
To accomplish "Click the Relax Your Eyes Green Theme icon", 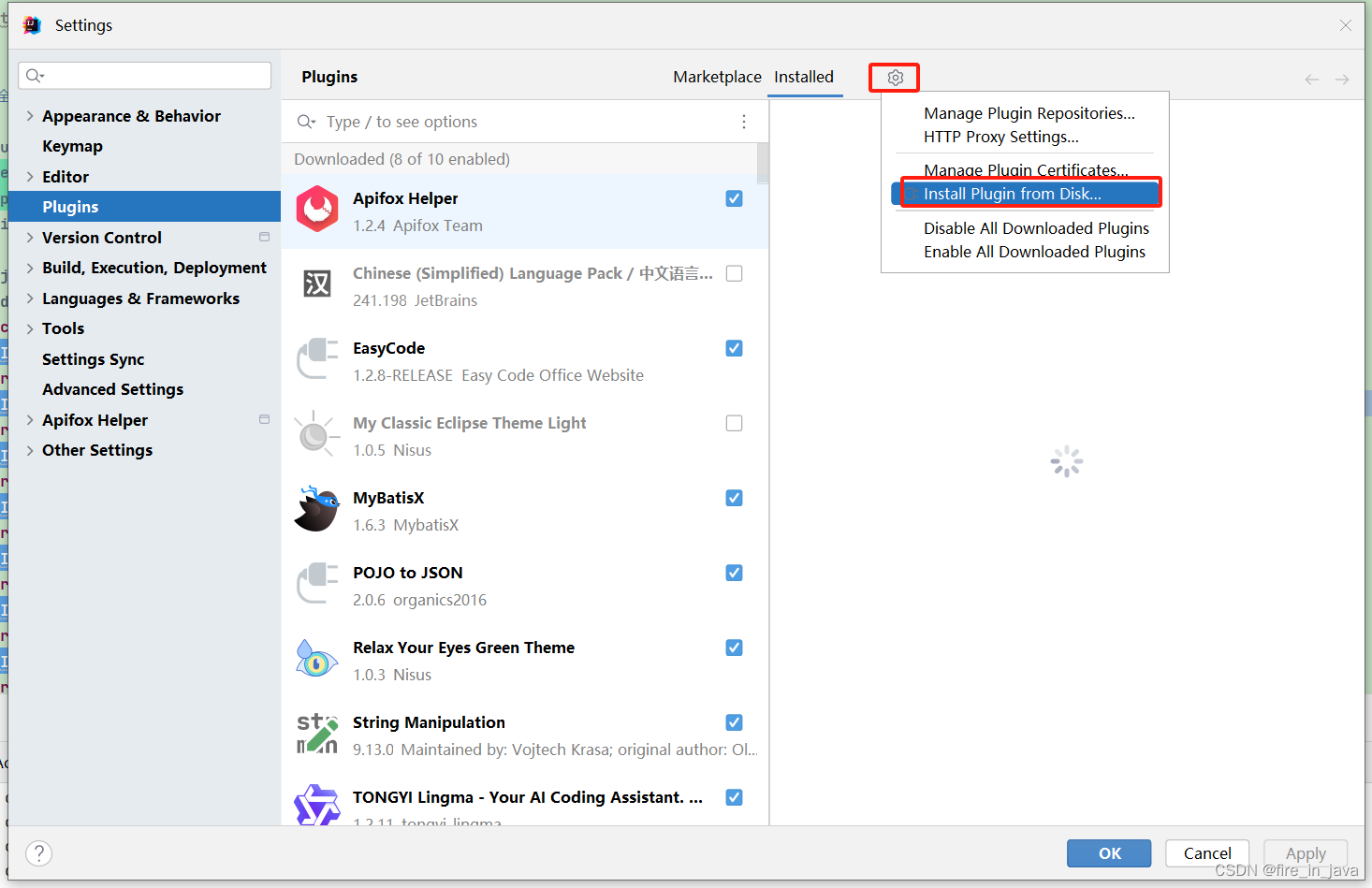I will pos(317,659).
